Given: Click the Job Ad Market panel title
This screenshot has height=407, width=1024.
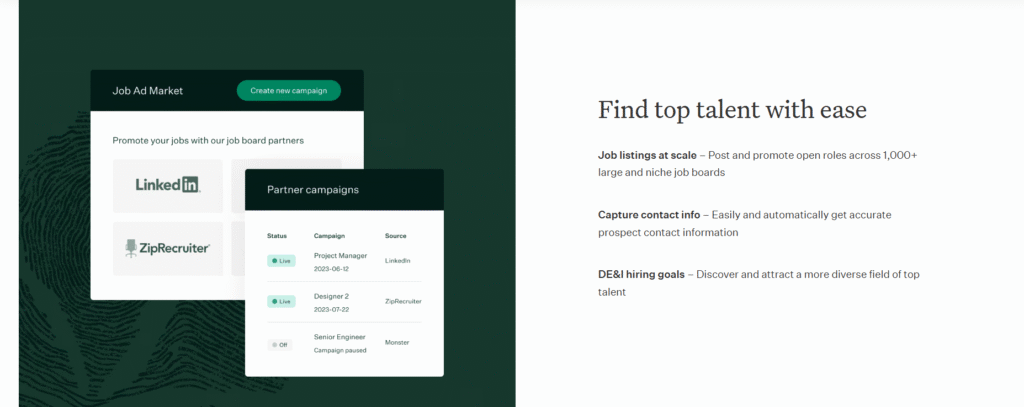Looking at the screenshot, I should coord(148,91).
